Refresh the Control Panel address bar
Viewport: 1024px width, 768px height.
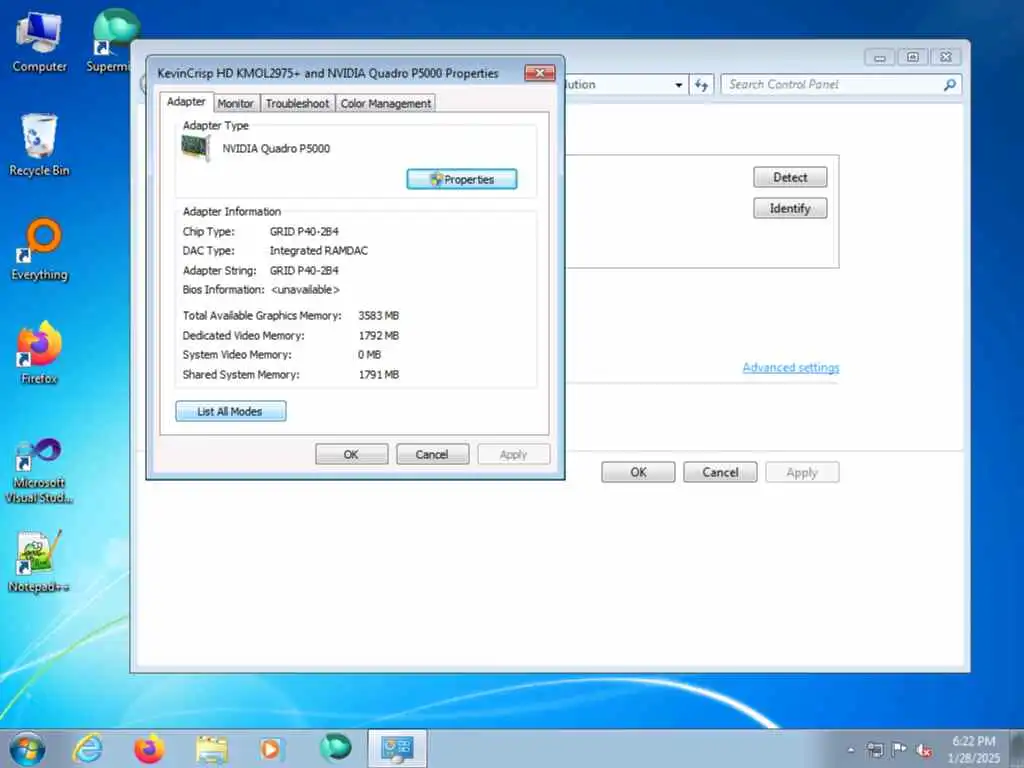click(701, 85)
